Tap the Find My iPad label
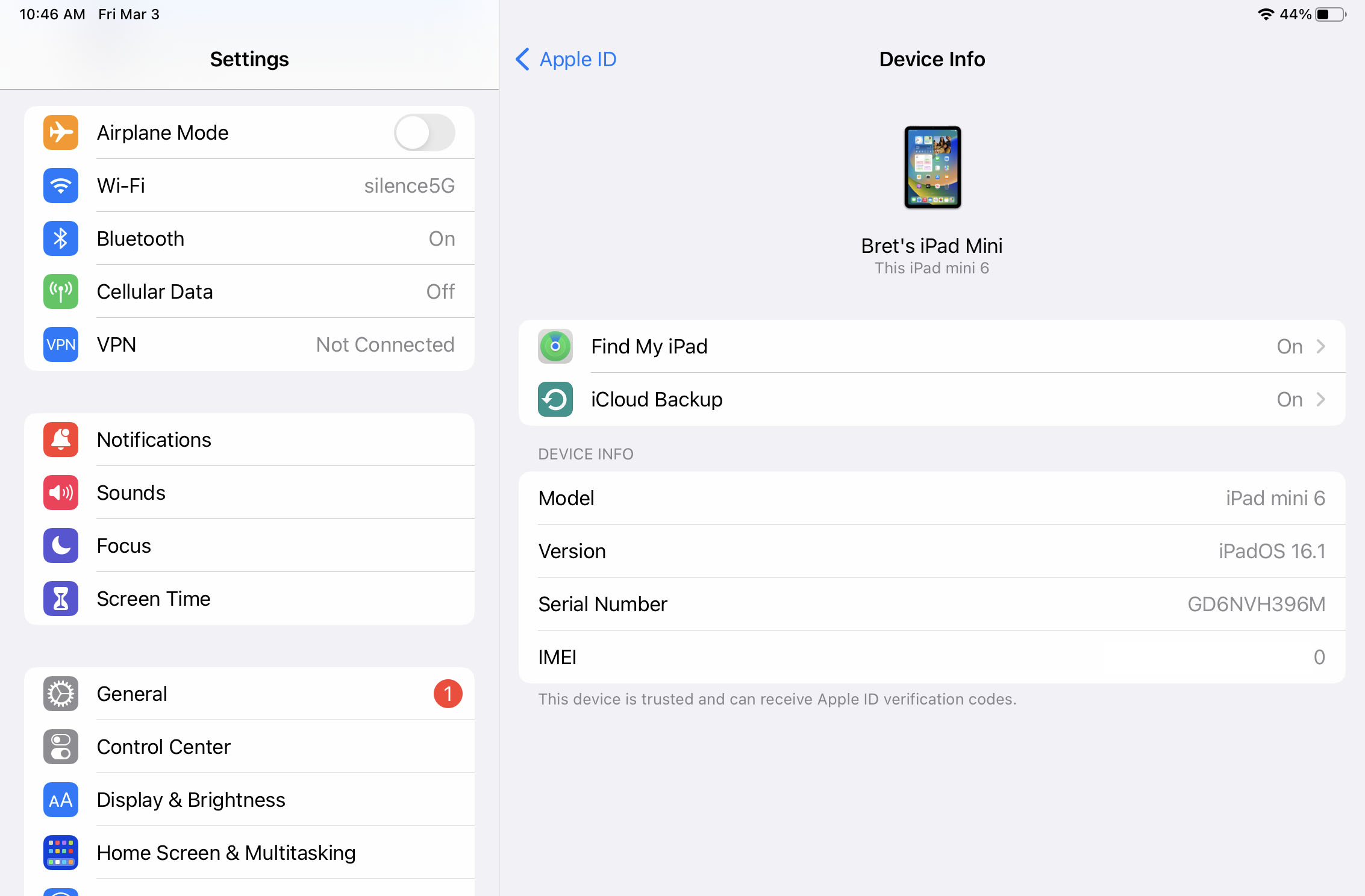1365x896 pixels. tap(649, 346)
